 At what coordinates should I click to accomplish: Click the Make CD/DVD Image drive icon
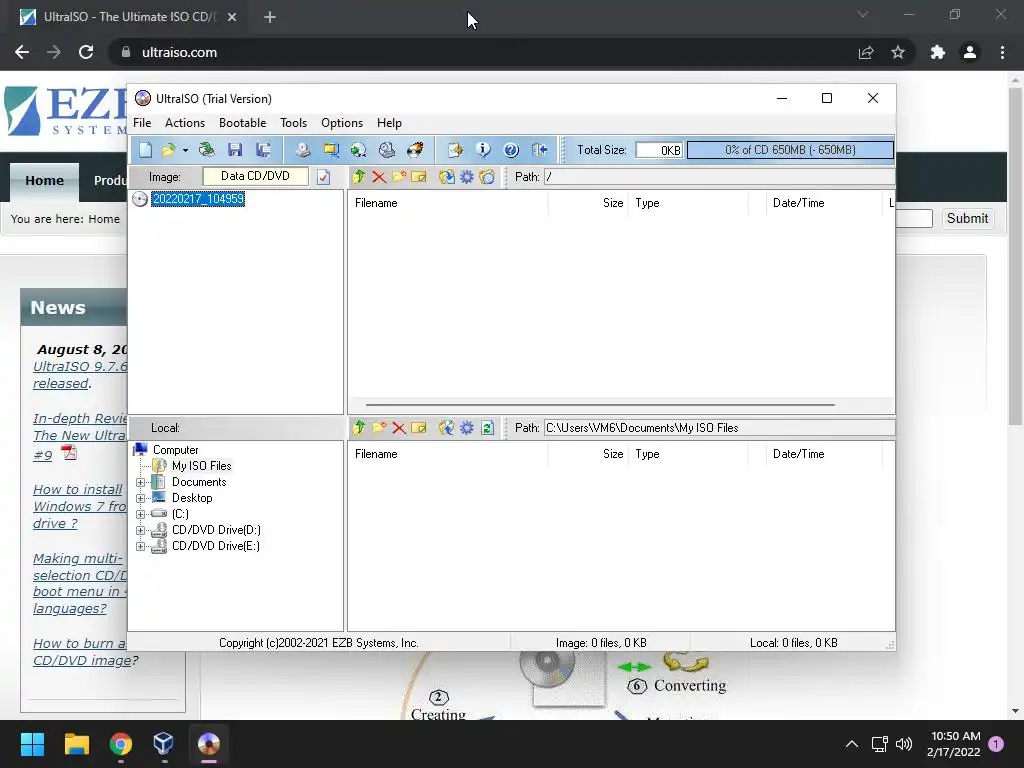point(302,150)
